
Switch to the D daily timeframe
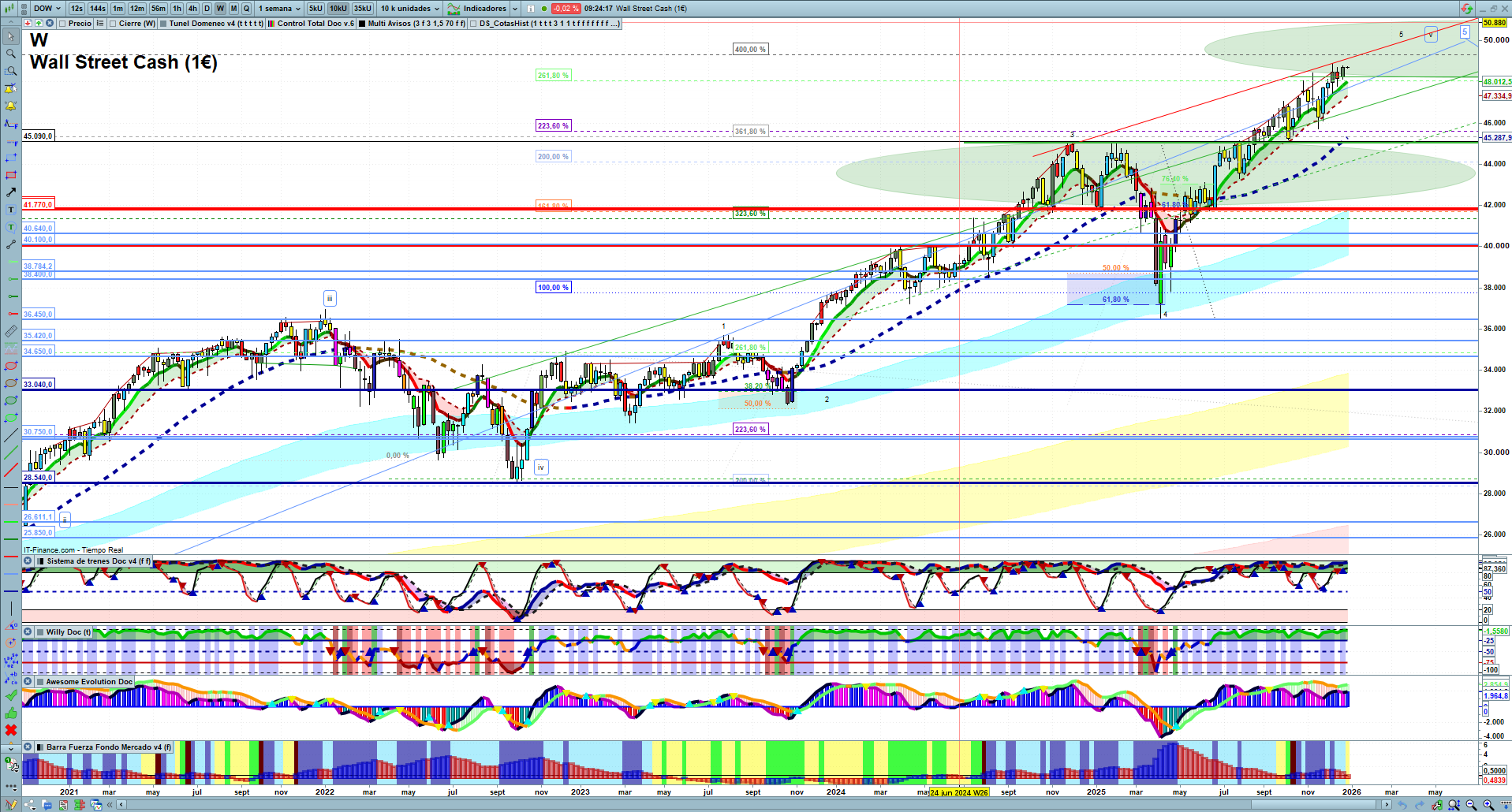click(x=207, y=9)
